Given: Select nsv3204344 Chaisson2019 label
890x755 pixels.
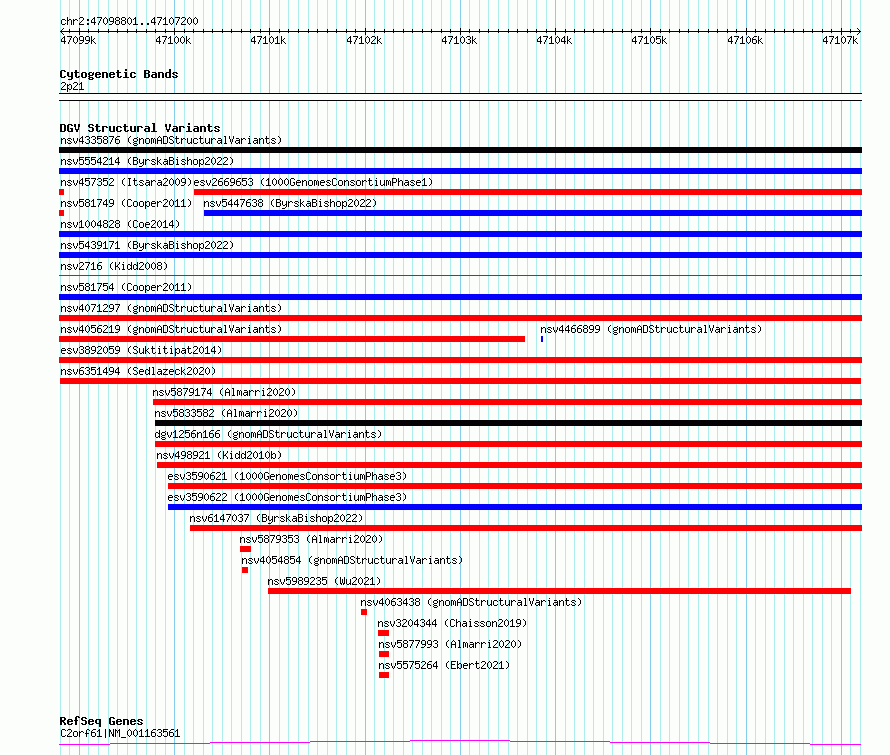Looking at the screenshot, I should tap(452, 623).
